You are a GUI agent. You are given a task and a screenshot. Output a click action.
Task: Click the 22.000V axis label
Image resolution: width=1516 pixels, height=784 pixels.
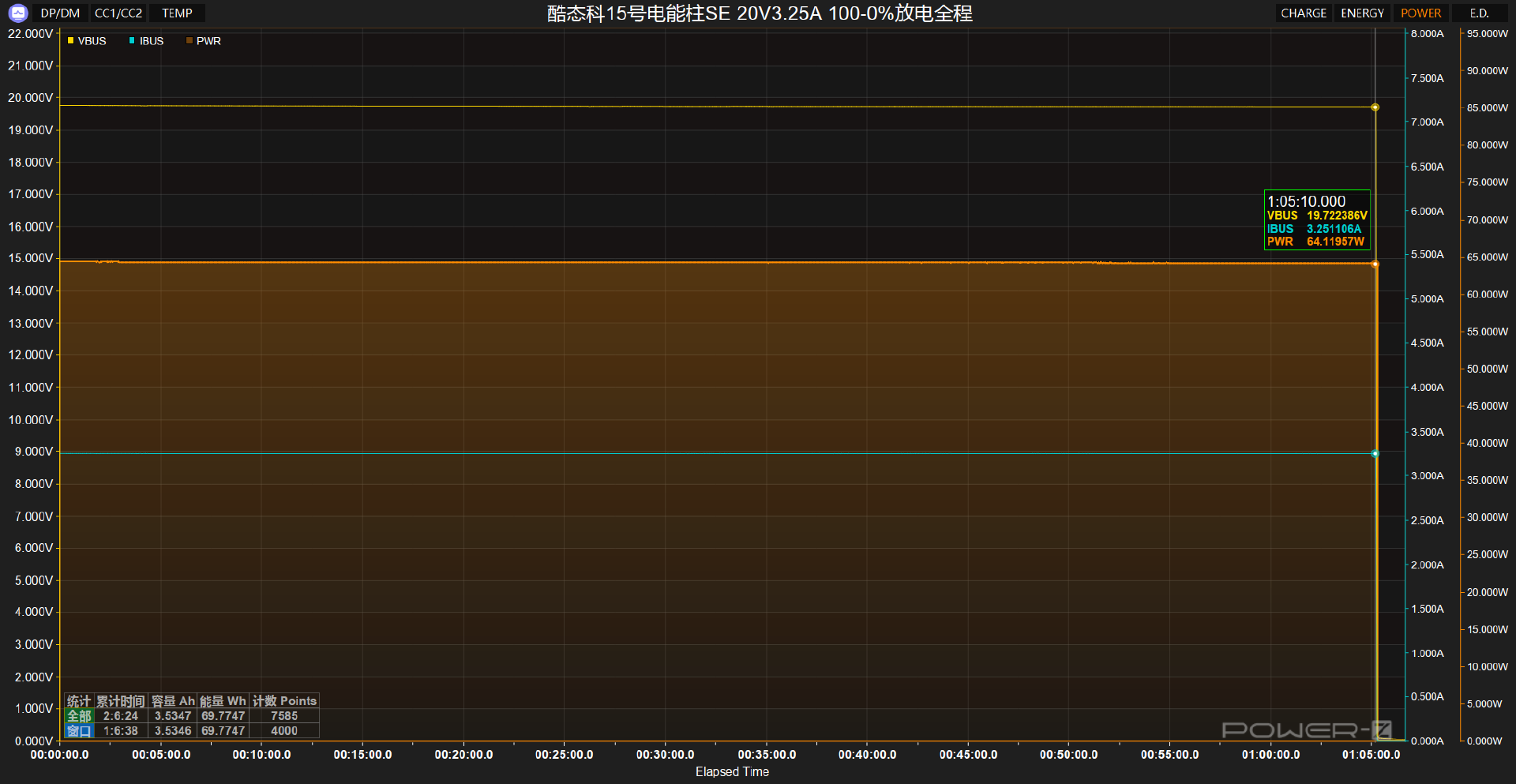point(30,34)
